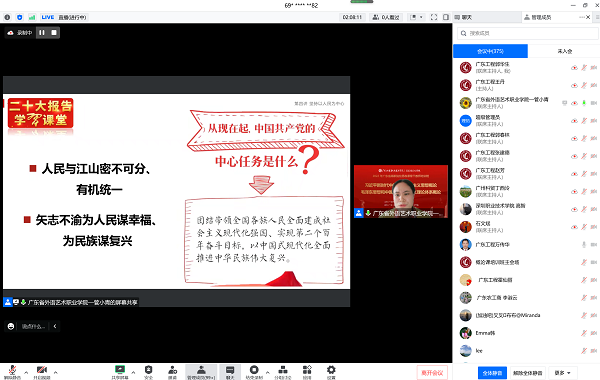Open the Chat icon in bottom toolbar
The width and height of the screenshot is (600, 380).
coord(230,372)
